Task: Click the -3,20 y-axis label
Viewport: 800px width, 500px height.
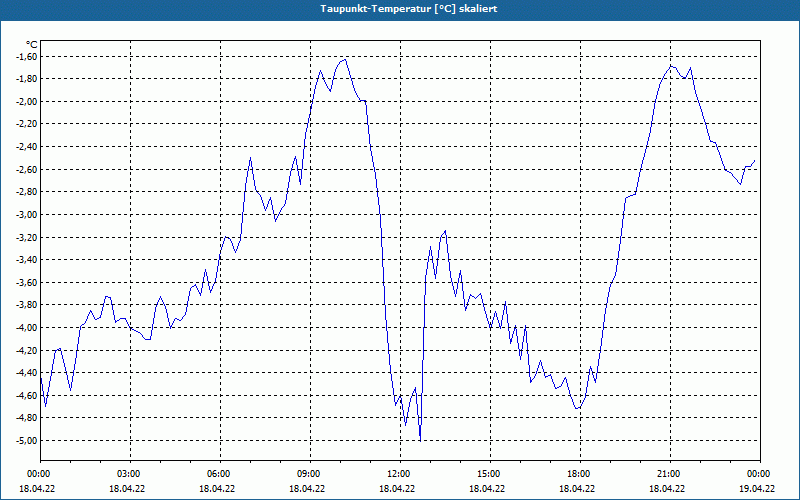Action: click(26, 237)
